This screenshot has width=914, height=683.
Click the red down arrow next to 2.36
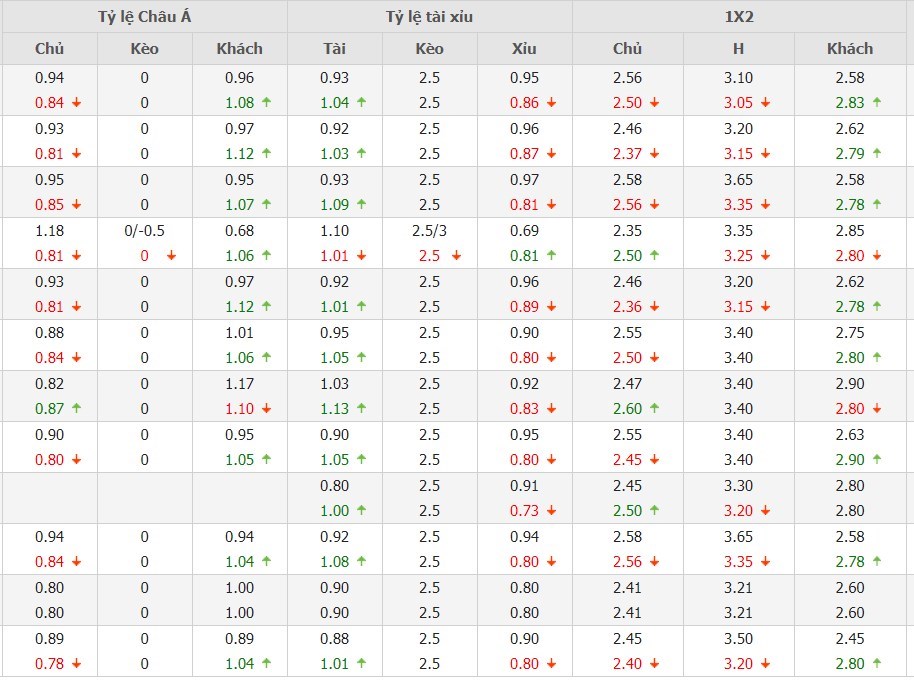pyautogui.click(x=654, y=307)
